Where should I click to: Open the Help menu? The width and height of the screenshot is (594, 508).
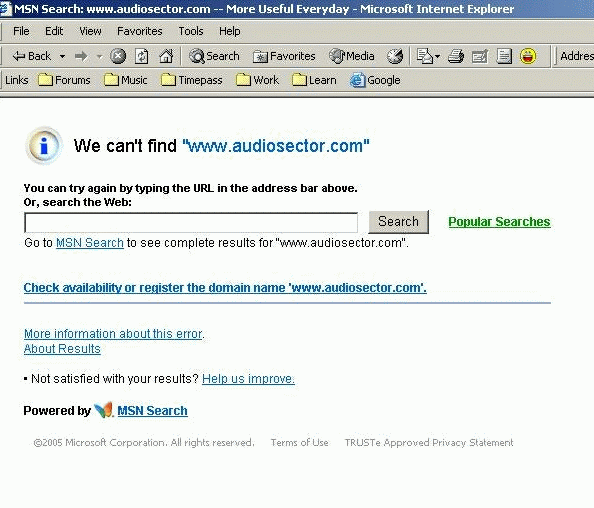[230, 31]
